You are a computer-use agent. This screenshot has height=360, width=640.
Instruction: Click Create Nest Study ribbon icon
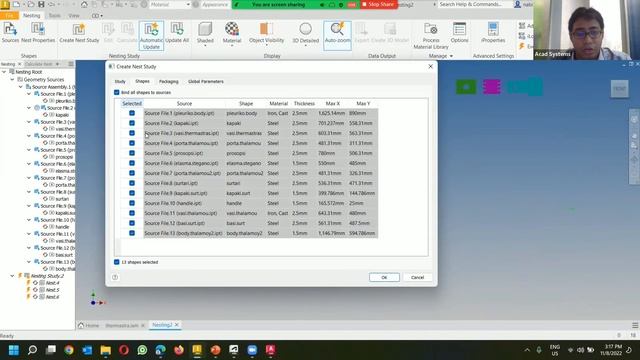pos(79,33)
